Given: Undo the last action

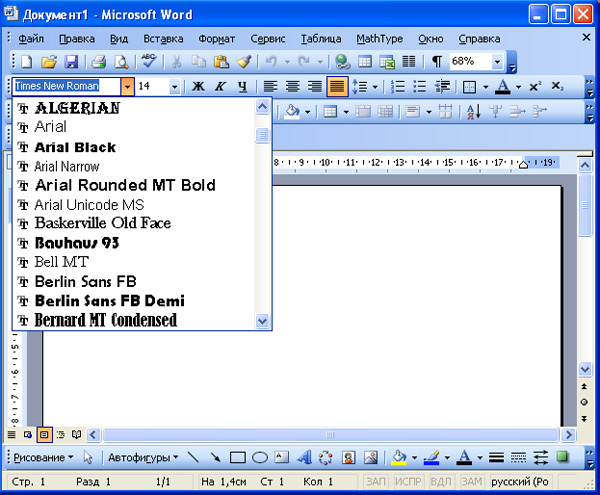Looking at the screenshot, I should (271, 62).
